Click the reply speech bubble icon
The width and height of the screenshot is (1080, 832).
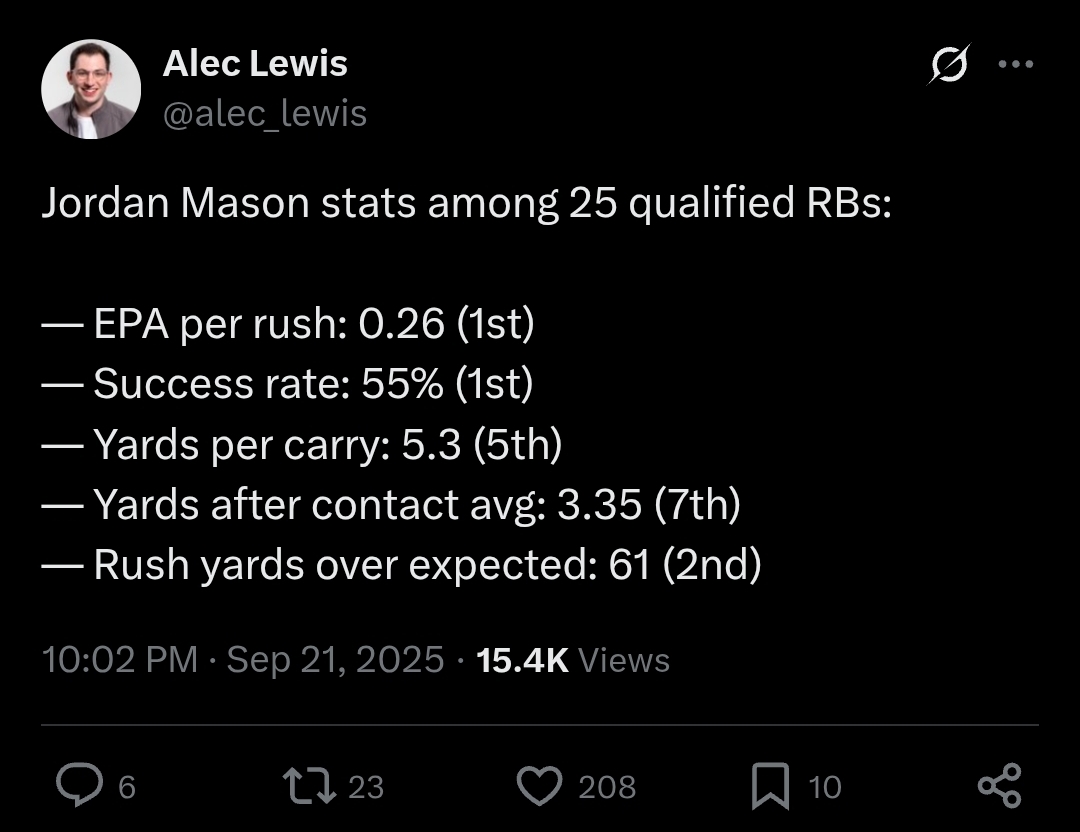(x=79, y=784)
